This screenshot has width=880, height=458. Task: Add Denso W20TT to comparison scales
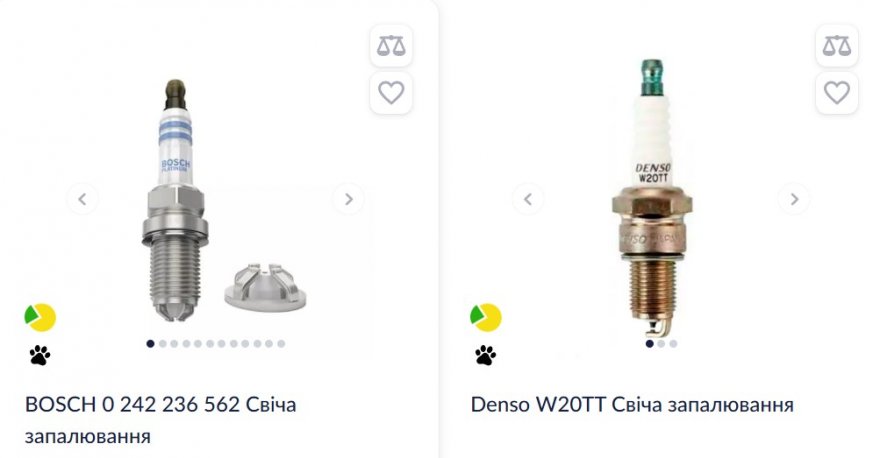coord(837,46)
